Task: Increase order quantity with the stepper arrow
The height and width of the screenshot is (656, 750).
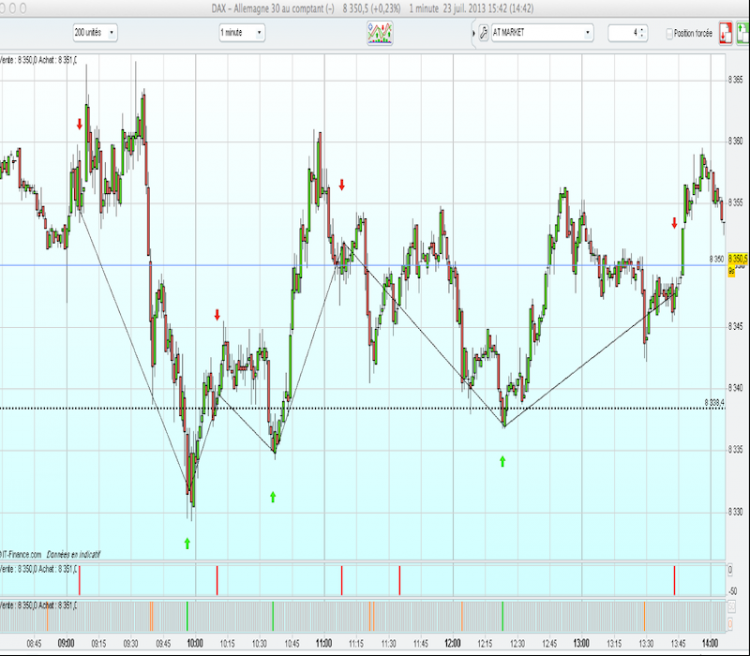Action: pos(641,30)
